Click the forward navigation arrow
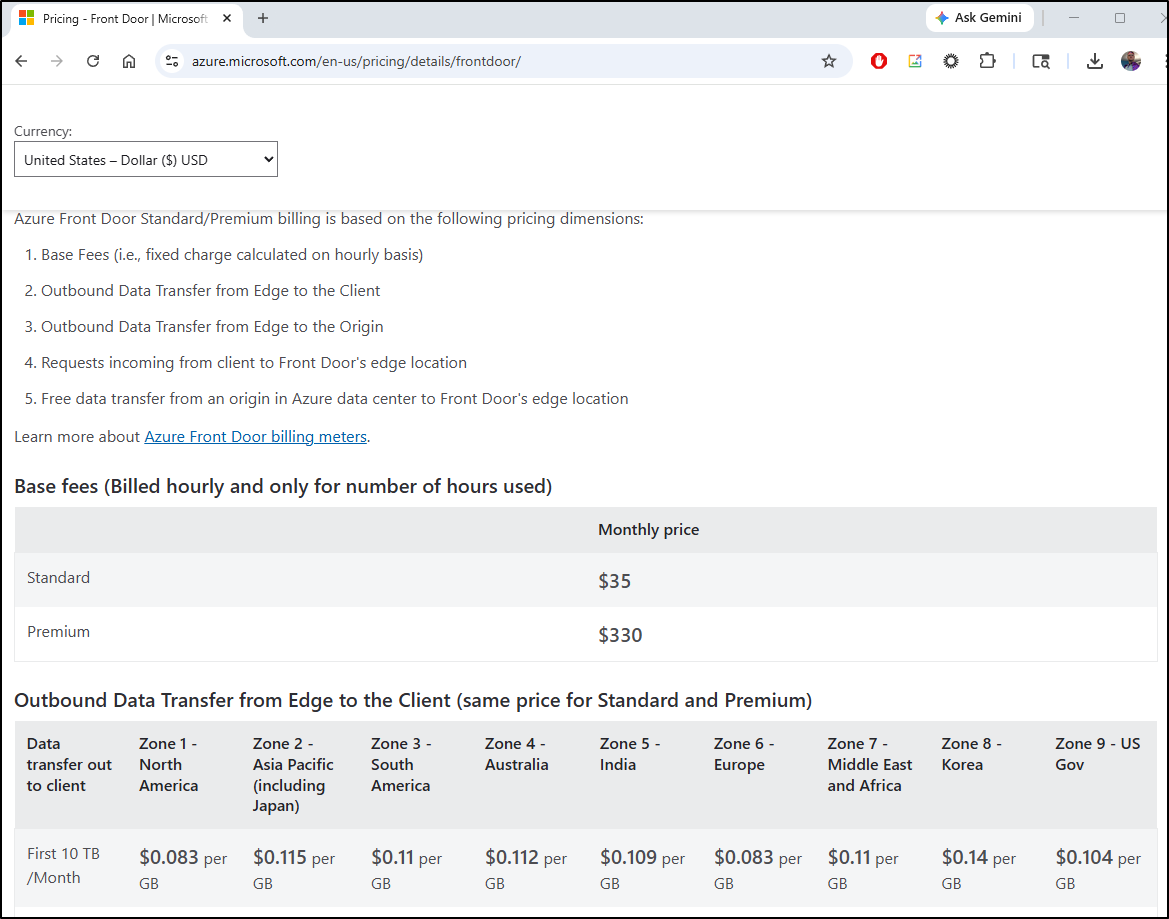 pos(57,61)
